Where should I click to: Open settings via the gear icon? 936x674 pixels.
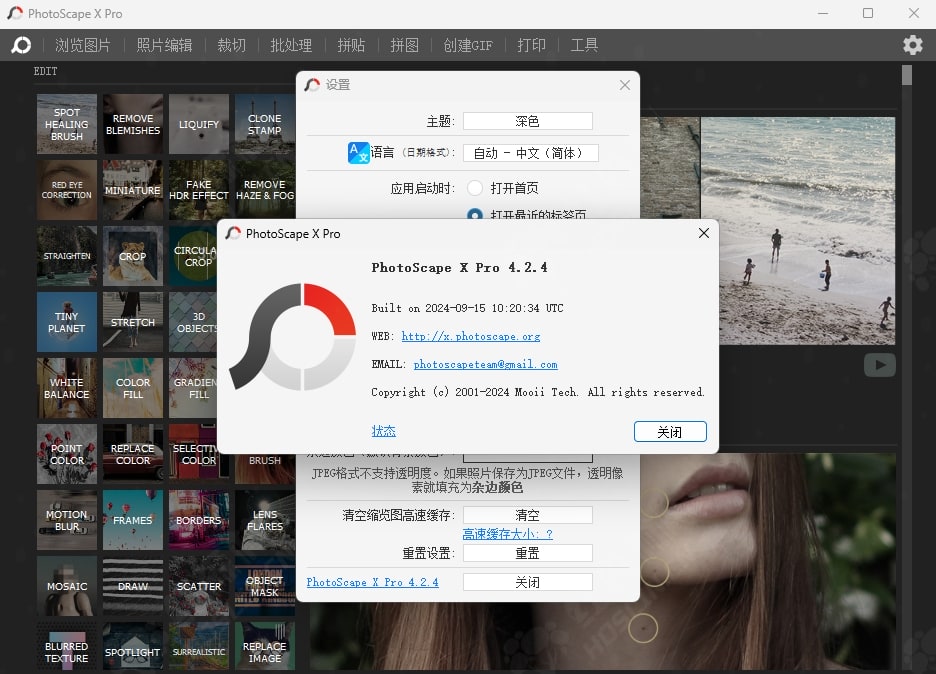(912, 45)
